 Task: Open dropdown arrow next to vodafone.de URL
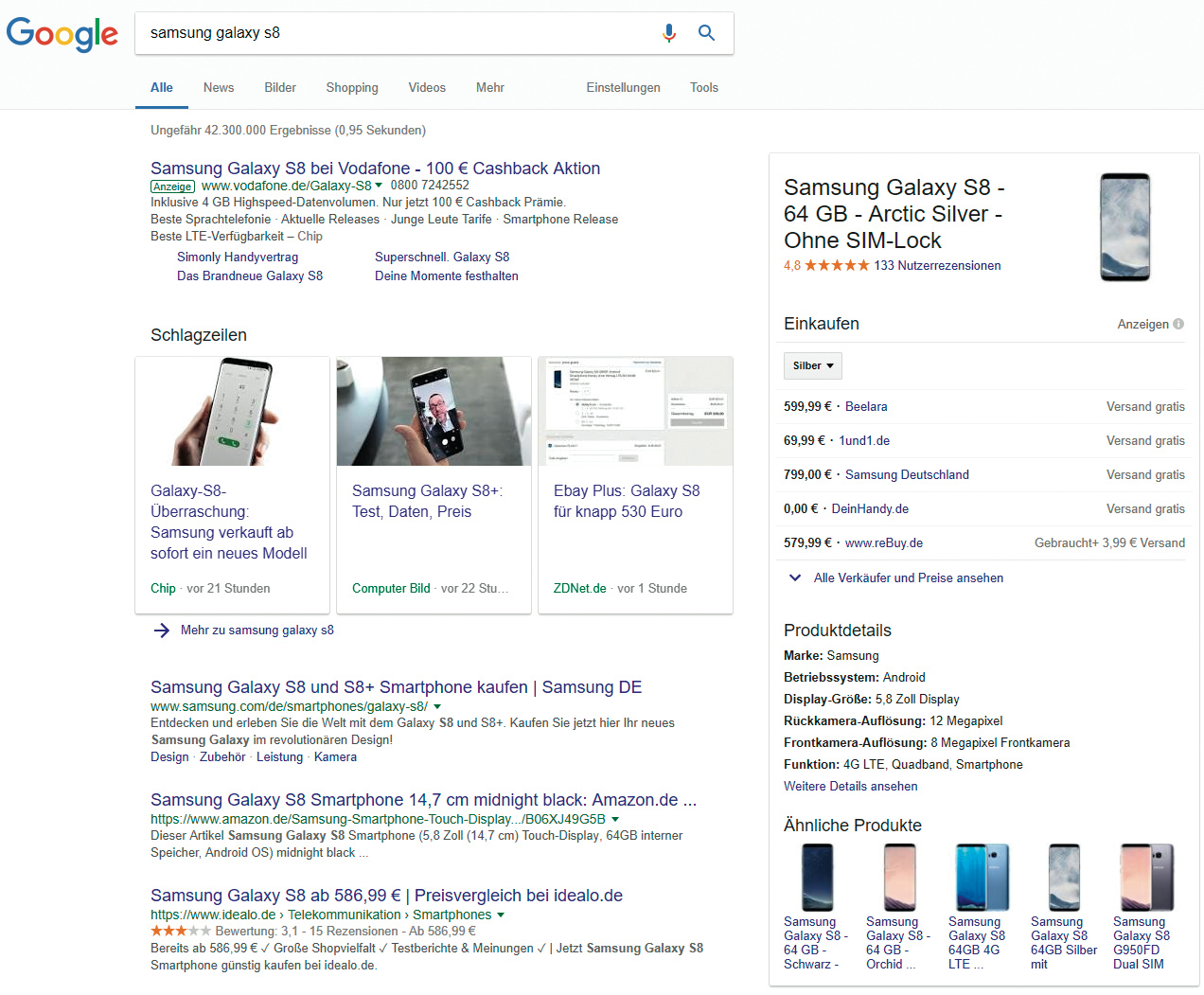coord(380,186)
